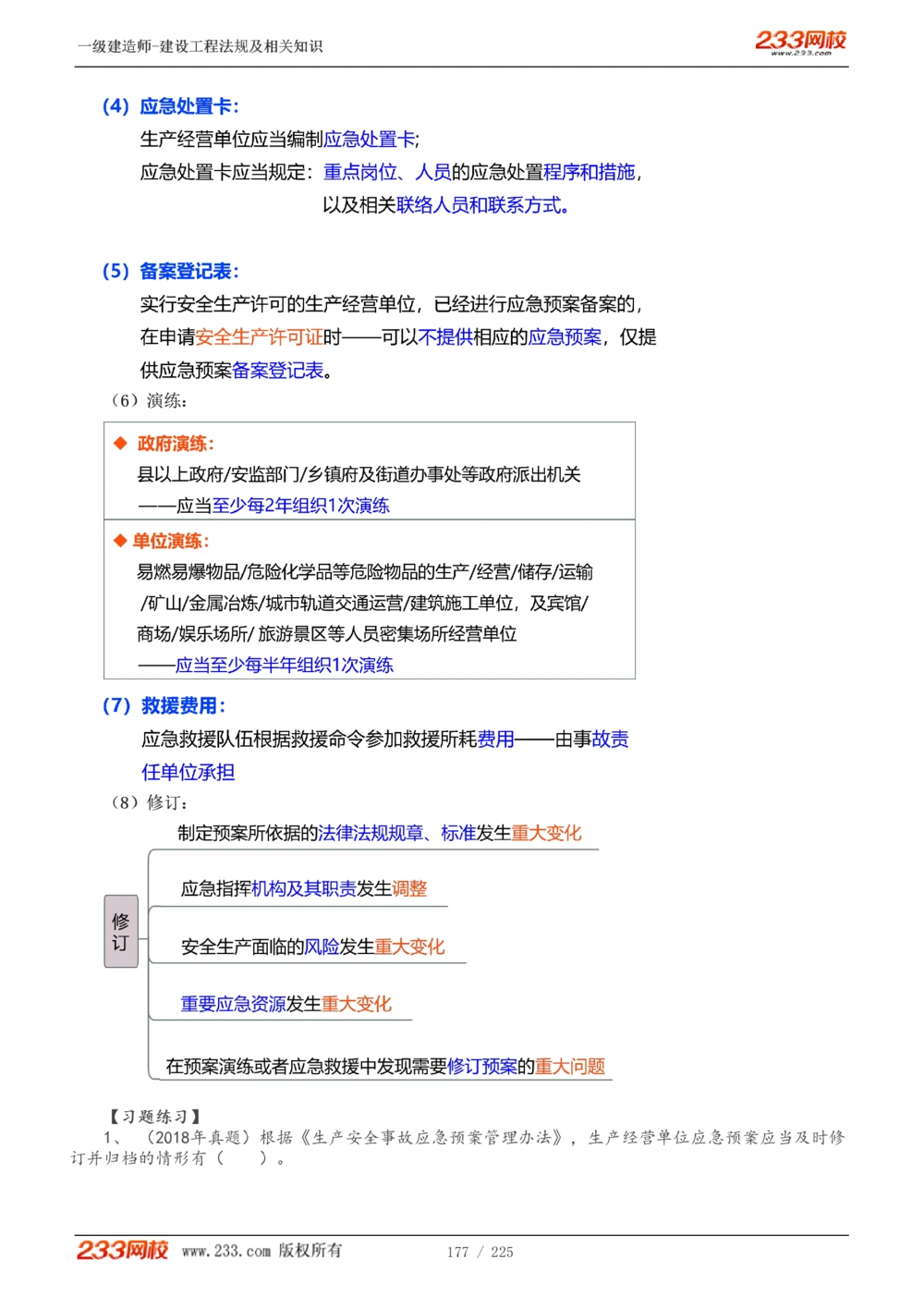Select the highlighted text 应急处置卡 in blue
The height and width of the screenshot is (1308, 924).
371,138
